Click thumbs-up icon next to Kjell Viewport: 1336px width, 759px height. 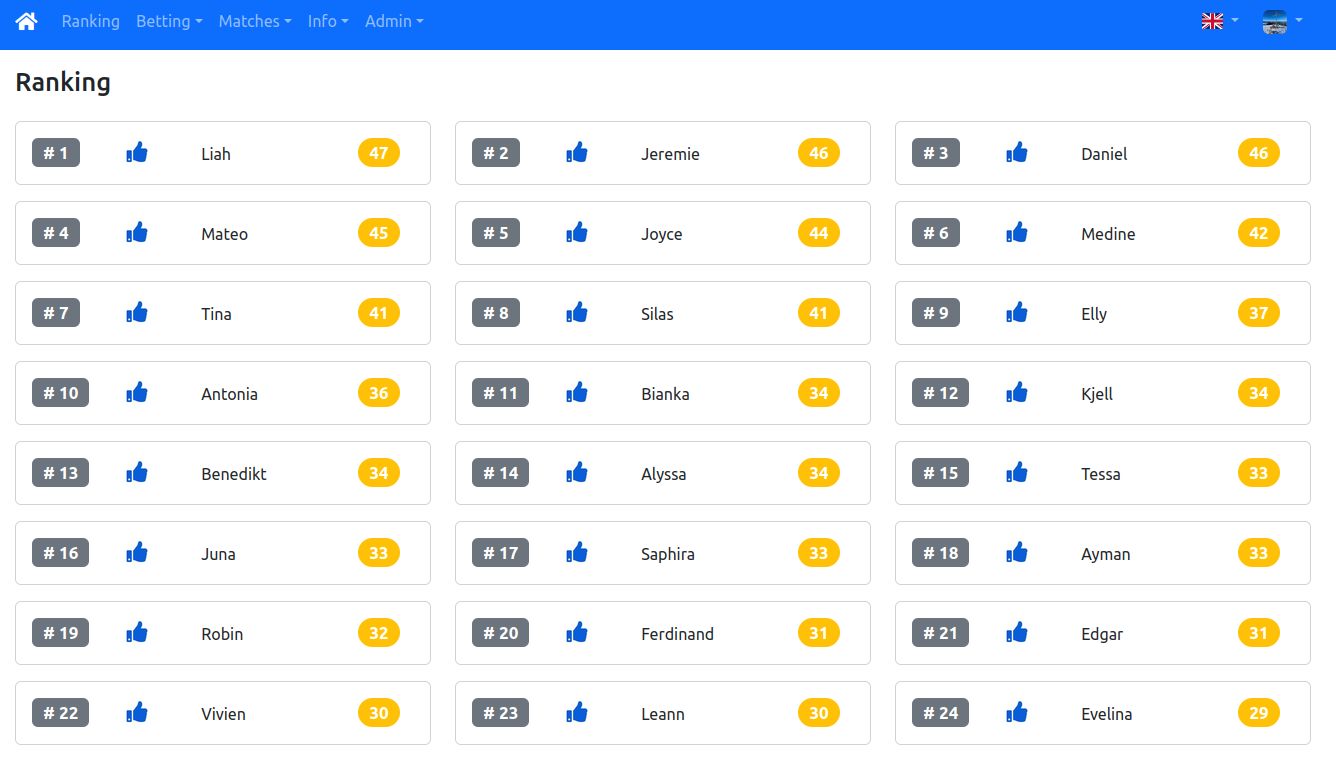point(1017,393)
